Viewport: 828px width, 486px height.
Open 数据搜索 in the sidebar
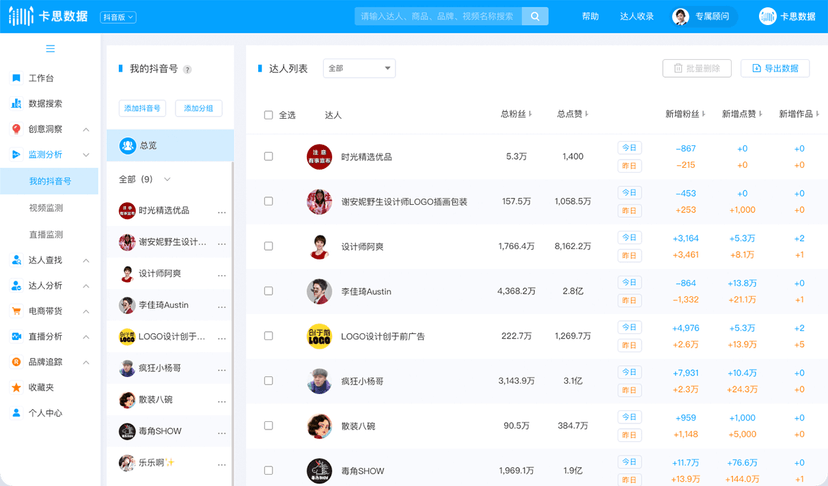click(x=45, y=104)
